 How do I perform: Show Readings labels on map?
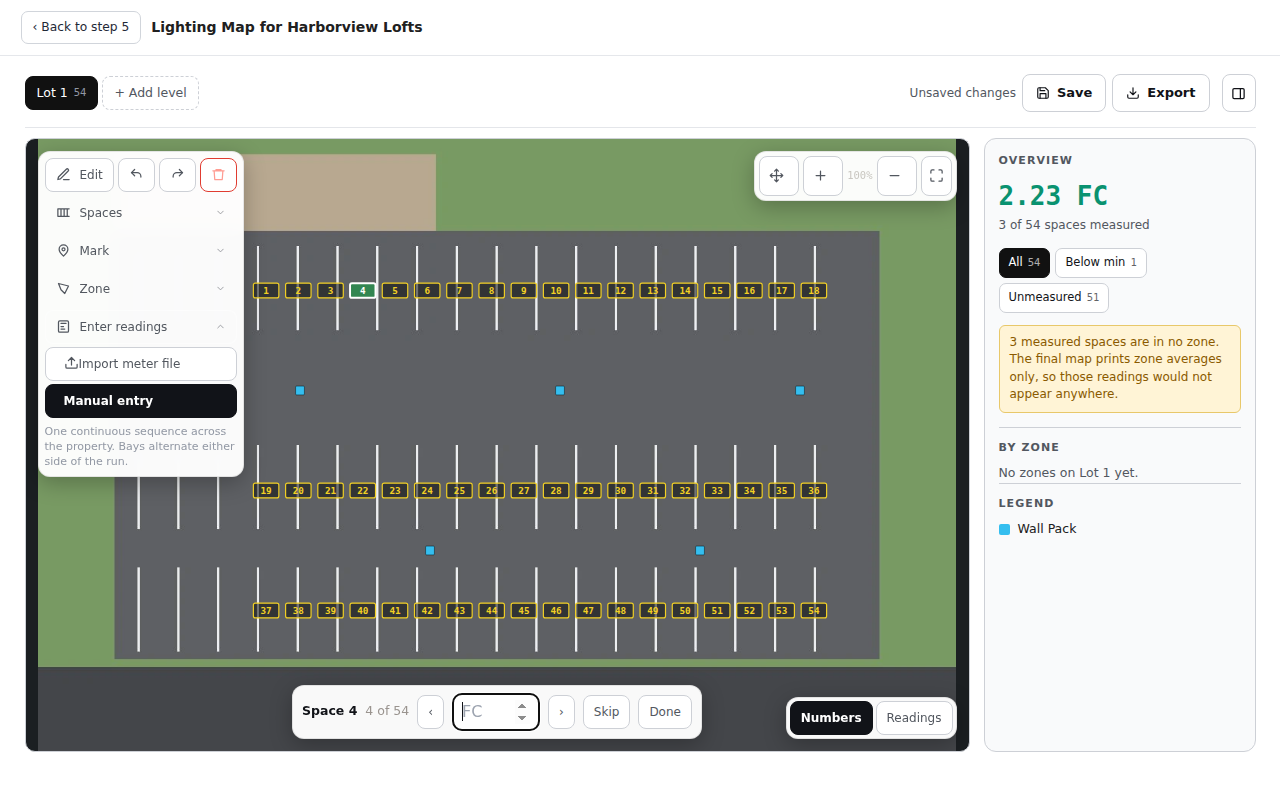pos(914,718)
